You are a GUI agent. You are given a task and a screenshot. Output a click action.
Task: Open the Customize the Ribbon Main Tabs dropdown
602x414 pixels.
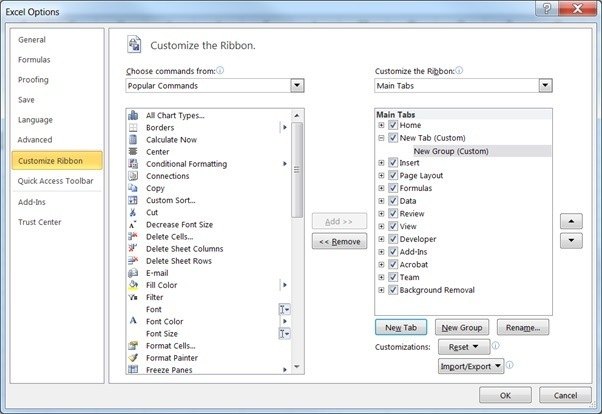tap(545, 86)
